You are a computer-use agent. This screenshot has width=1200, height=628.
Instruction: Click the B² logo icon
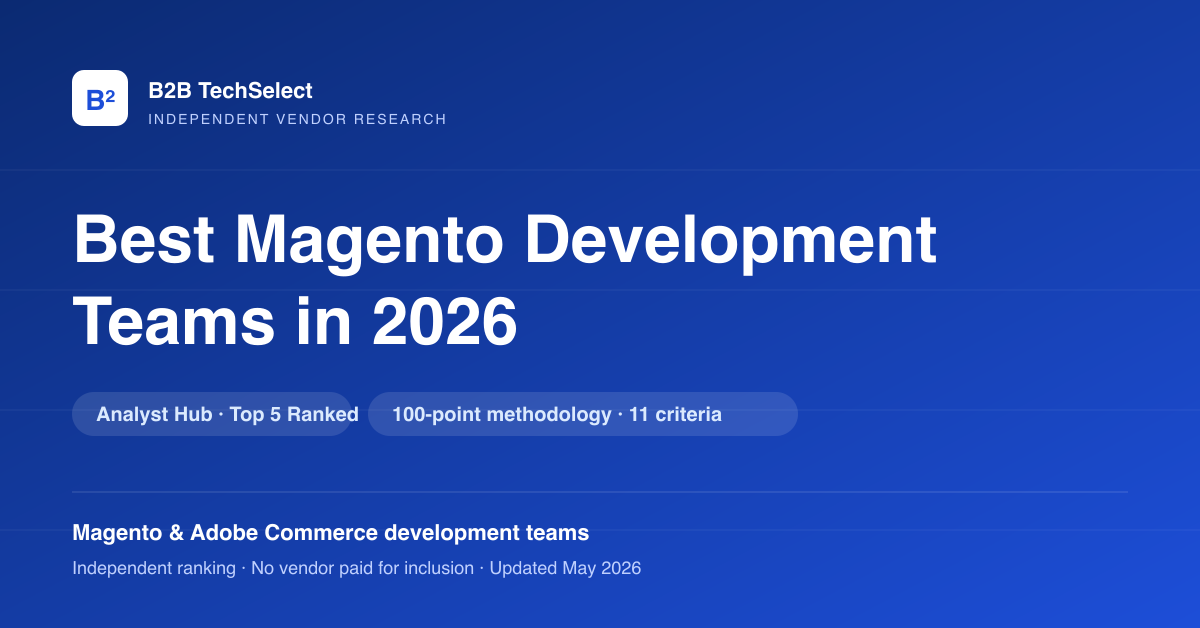(100, 98)
